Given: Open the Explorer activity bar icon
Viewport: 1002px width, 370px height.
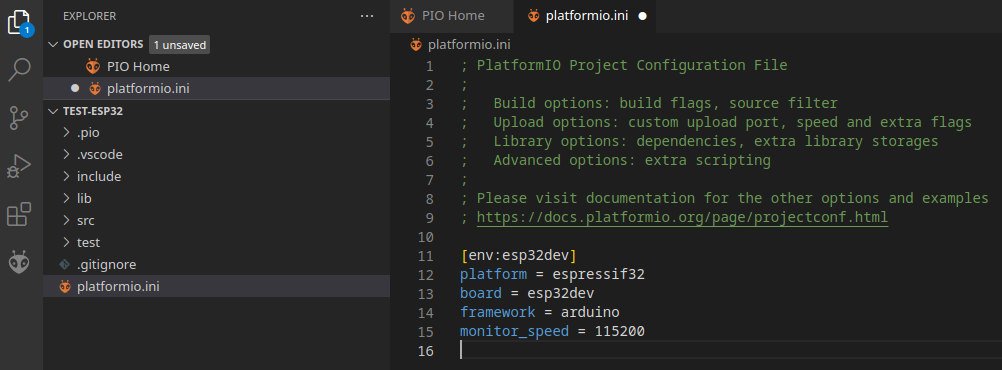Looking at the screenshot, I should (x=20, y=22).
